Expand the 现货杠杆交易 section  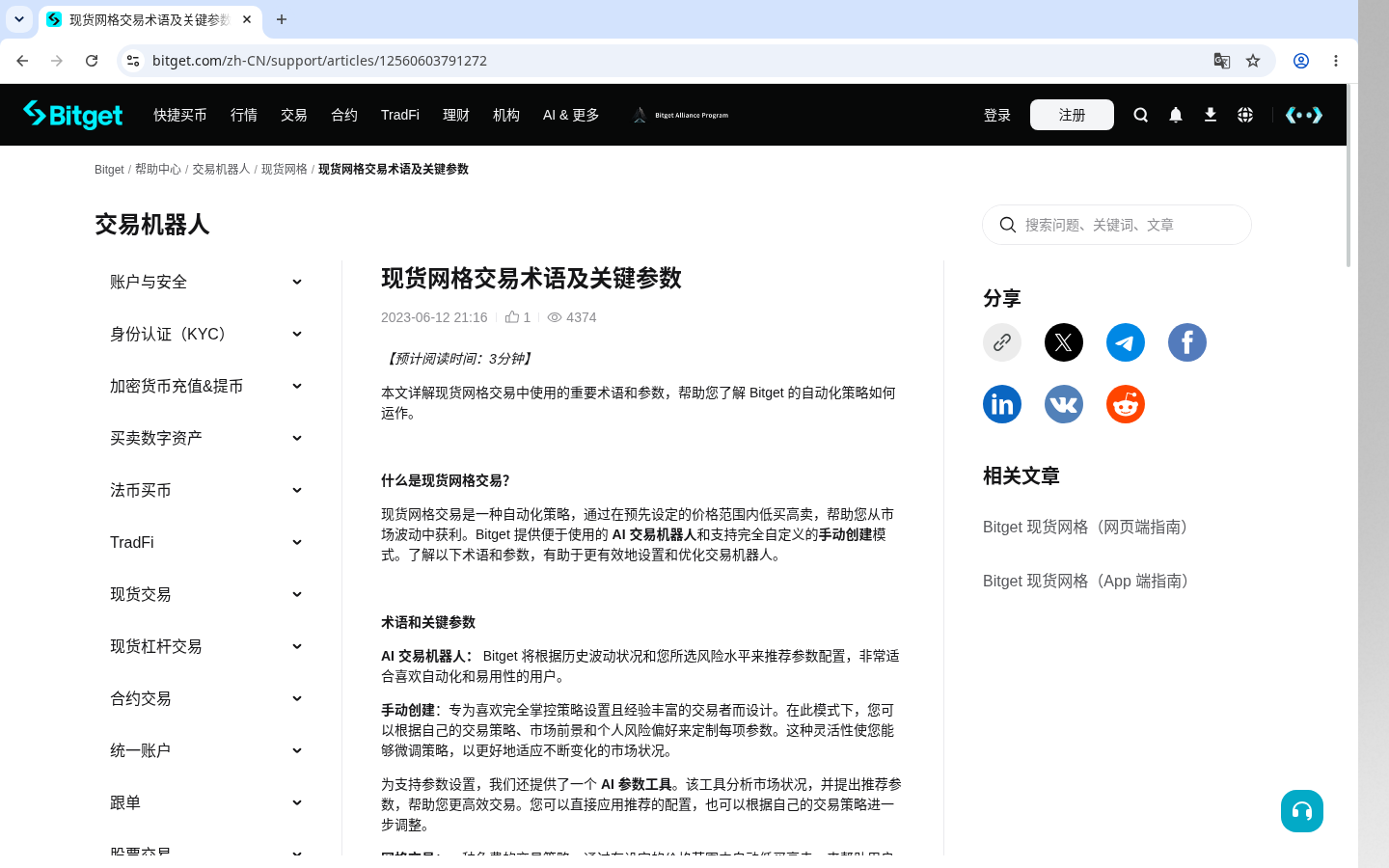click(x=206, y=646)
